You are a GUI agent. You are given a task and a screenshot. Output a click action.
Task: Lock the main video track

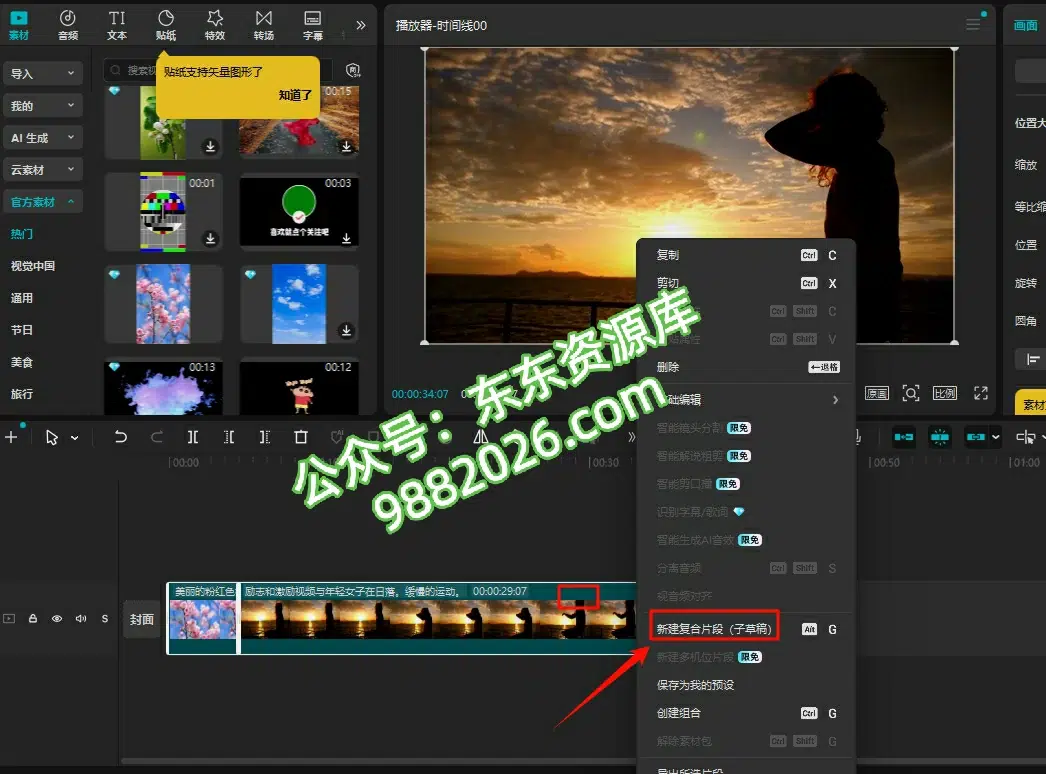tap(33, 619)
